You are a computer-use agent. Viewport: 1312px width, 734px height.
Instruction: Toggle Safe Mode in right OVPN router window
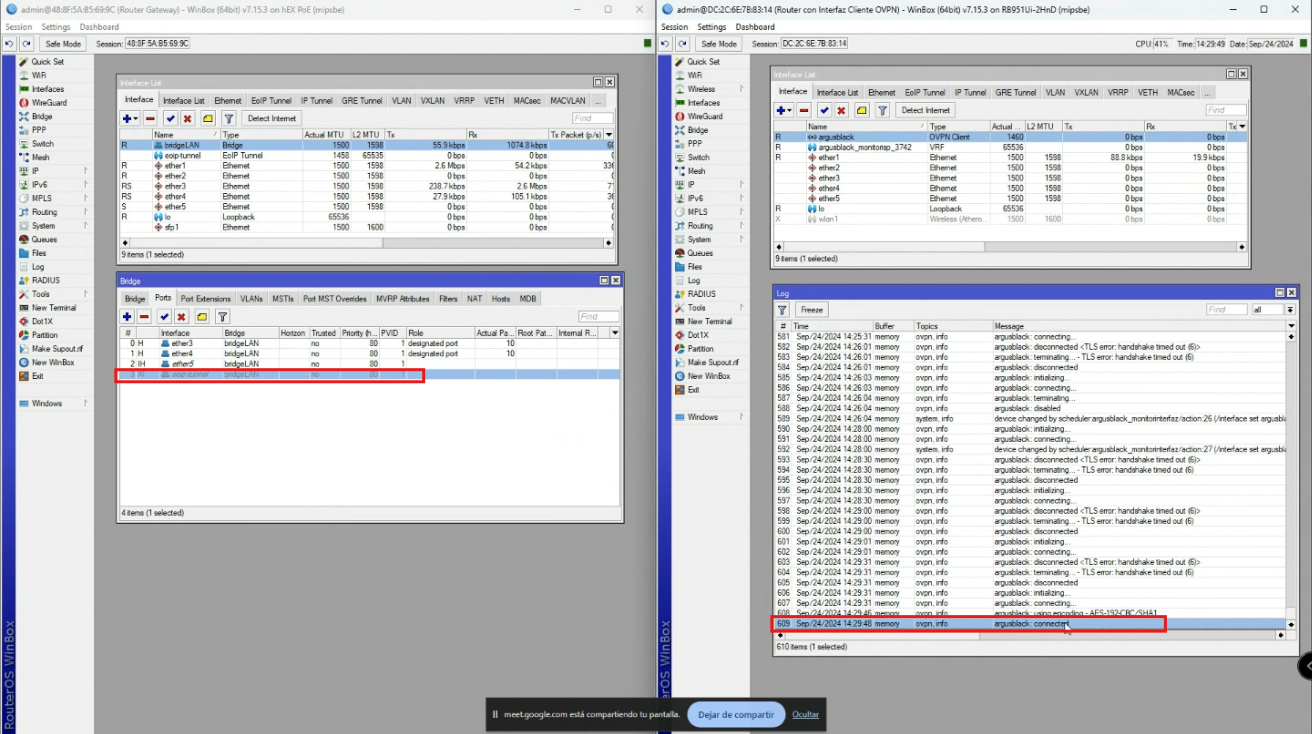(718, 44)
